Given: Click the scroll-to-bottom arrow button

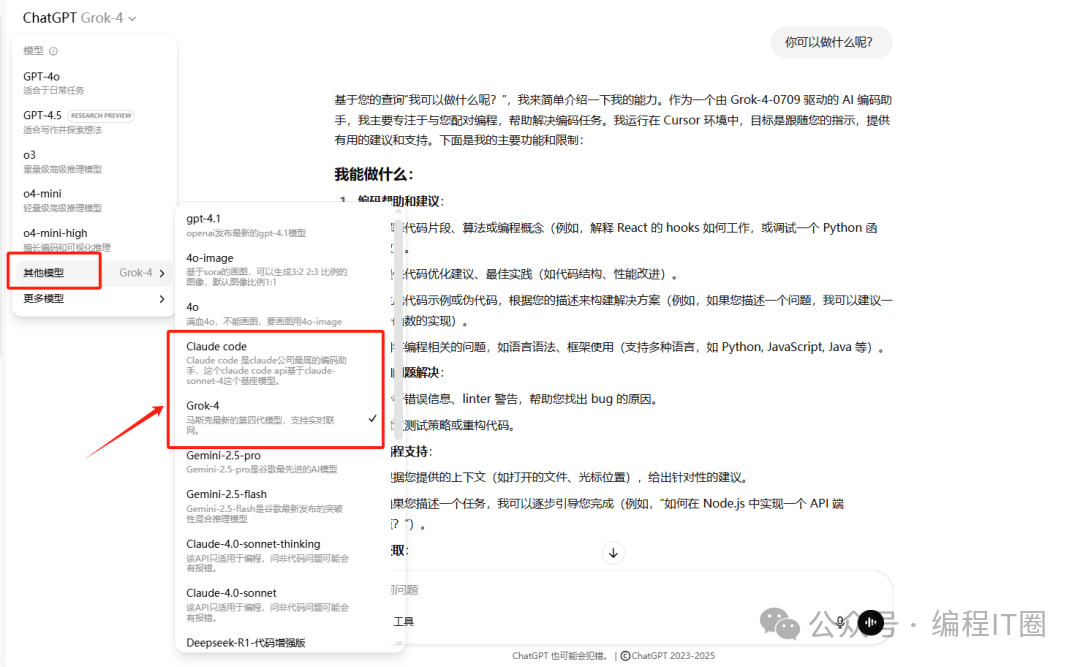Looking at the screenshot, I should pos(613,553).
